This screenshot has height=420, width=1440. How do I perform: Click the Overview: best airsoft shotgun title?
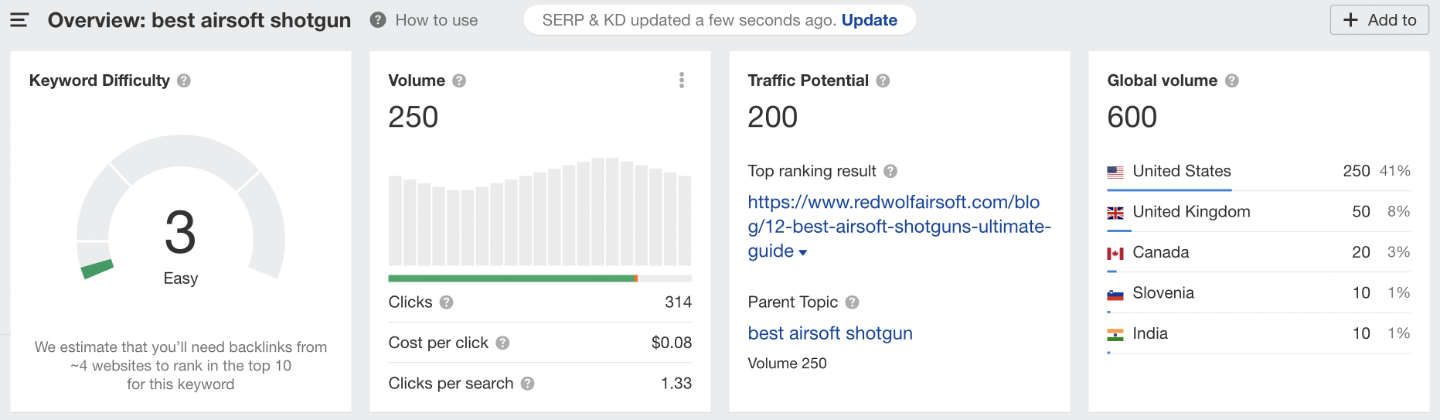point(199,20)
